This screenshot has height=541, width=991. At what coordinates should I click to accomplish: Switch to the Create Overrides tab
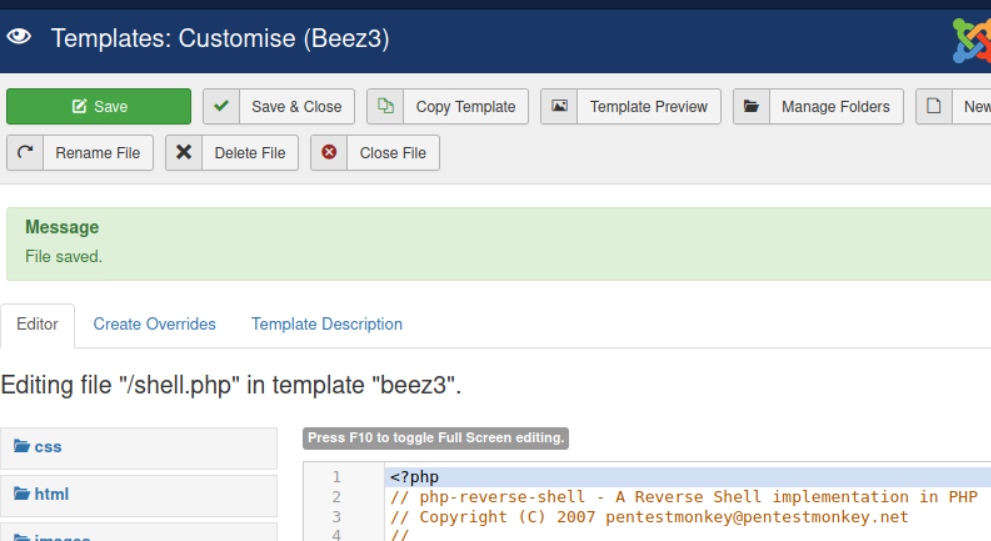click(154, 324)
